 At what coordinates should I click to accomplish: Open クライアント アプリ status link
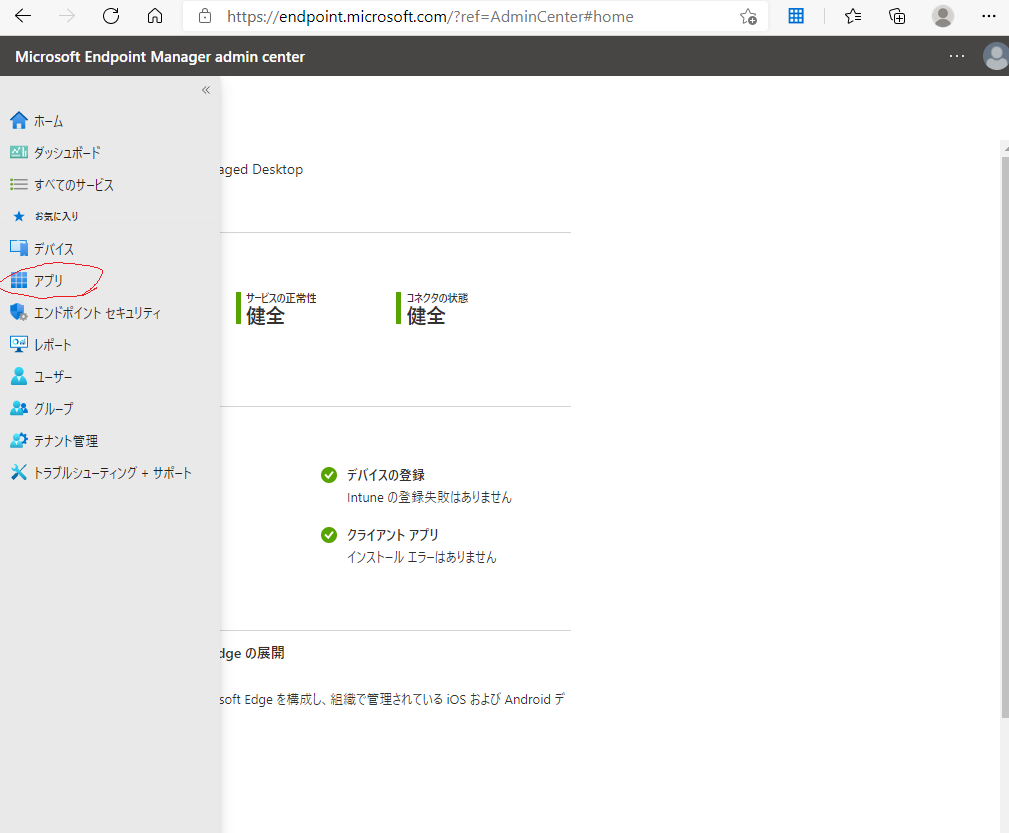click(393, 535)
